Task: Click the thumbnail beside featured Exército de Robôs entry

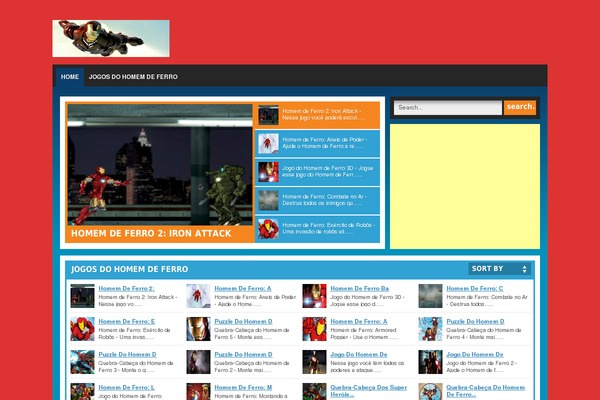Action: coord(268,229)
